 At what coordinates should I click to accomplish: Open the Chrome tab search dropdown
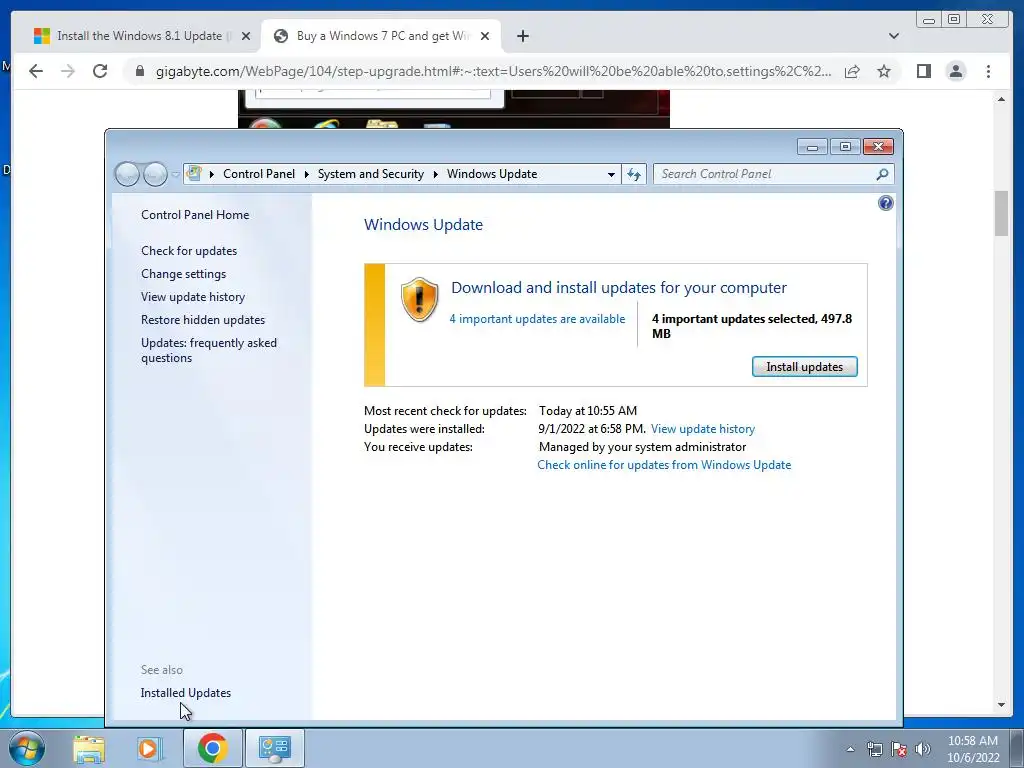pos(893,36)
